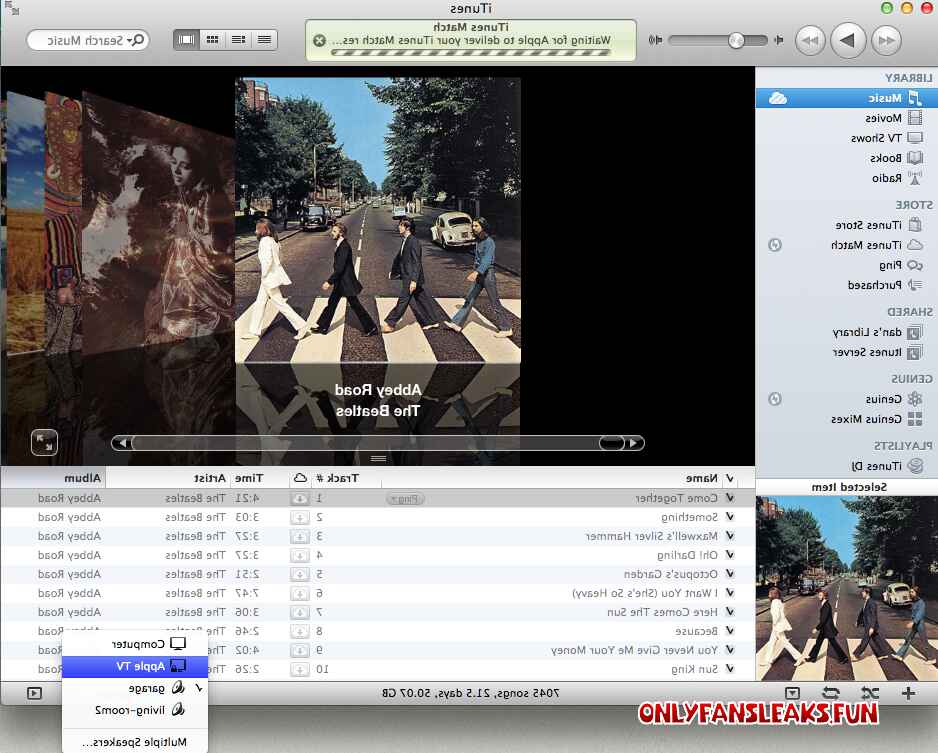Click the volume slider knob
The image size is (938, 753).
[x=736, y=40]
